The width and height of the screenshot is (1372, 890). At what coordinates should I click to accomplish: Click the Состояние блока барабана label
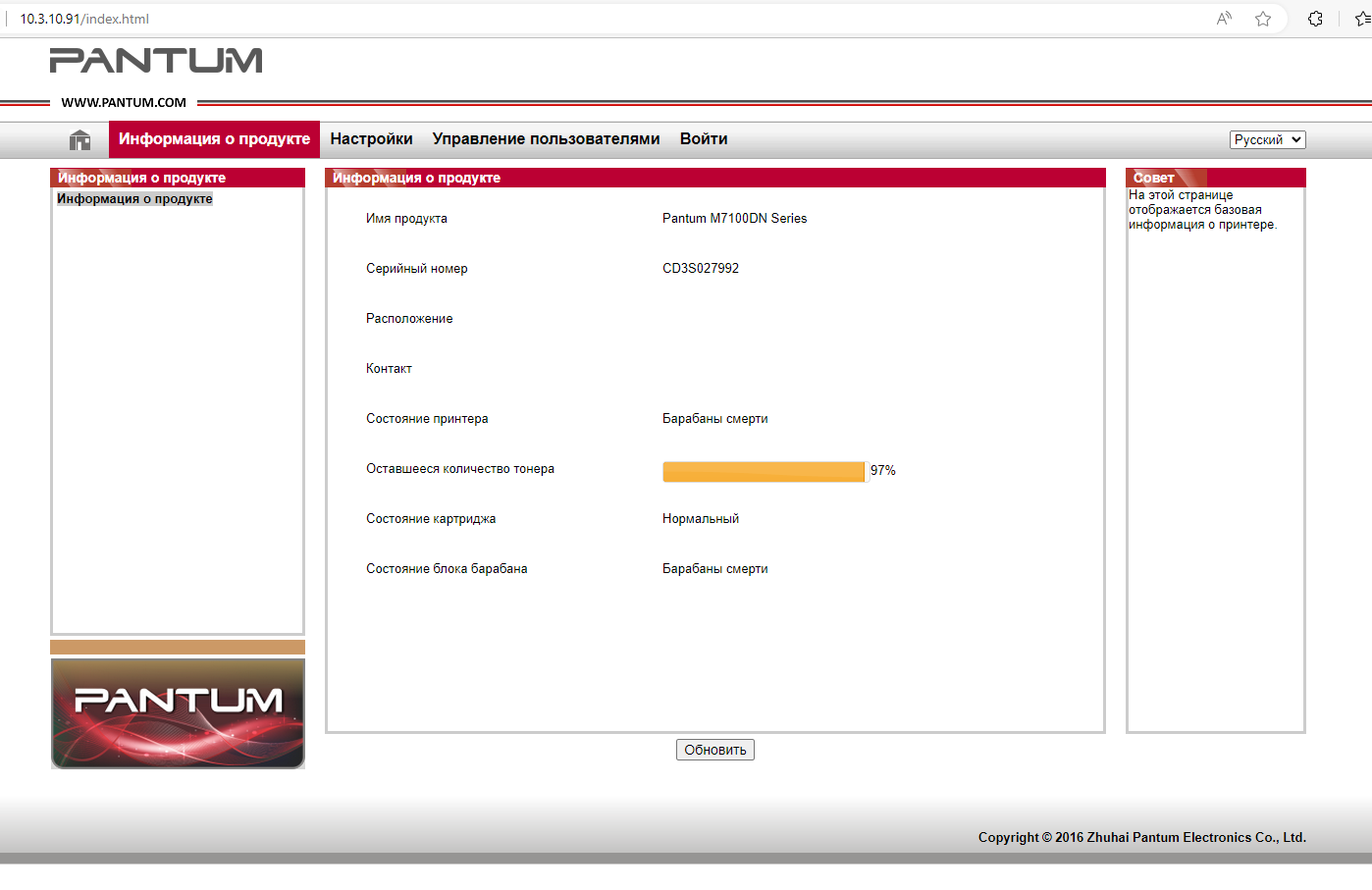447,569
